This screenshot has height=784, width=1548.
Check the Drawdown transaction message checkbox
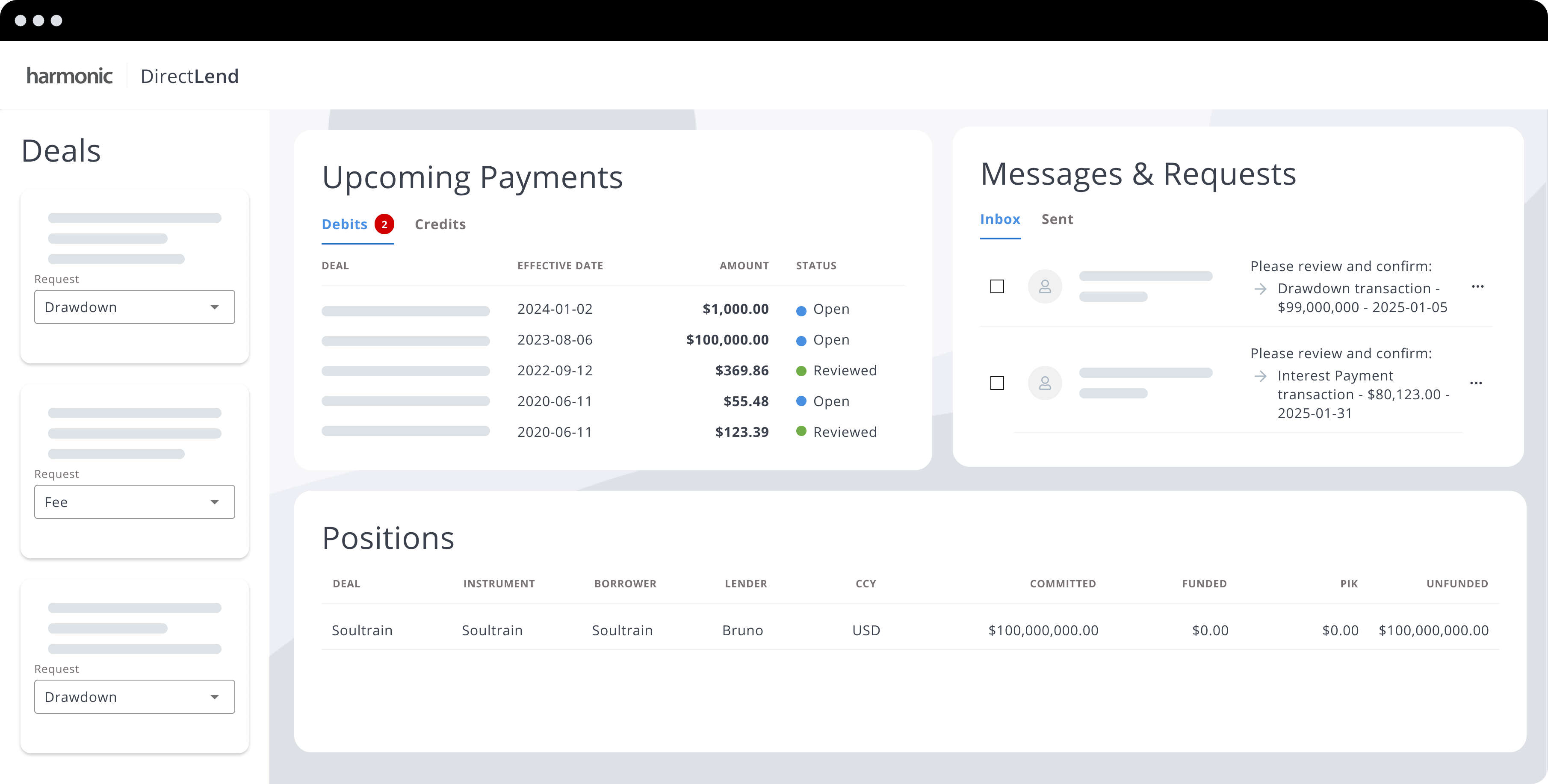[x=997, y=286]
